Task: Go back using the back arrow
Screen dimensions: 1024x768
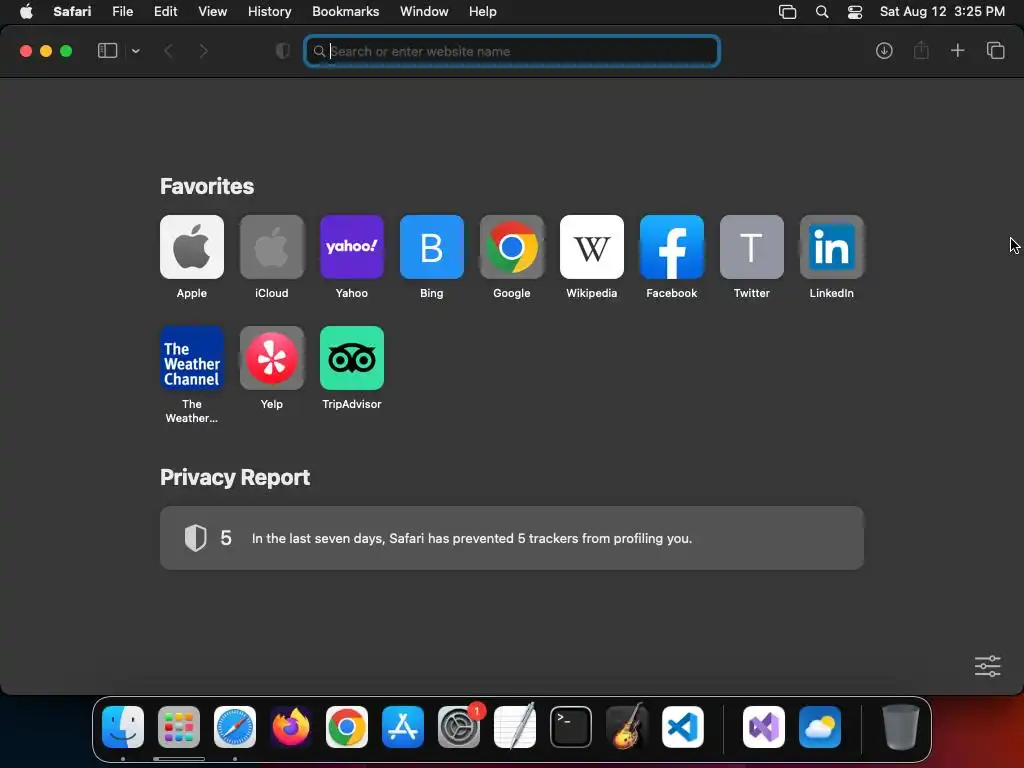Action: (168, 51)
